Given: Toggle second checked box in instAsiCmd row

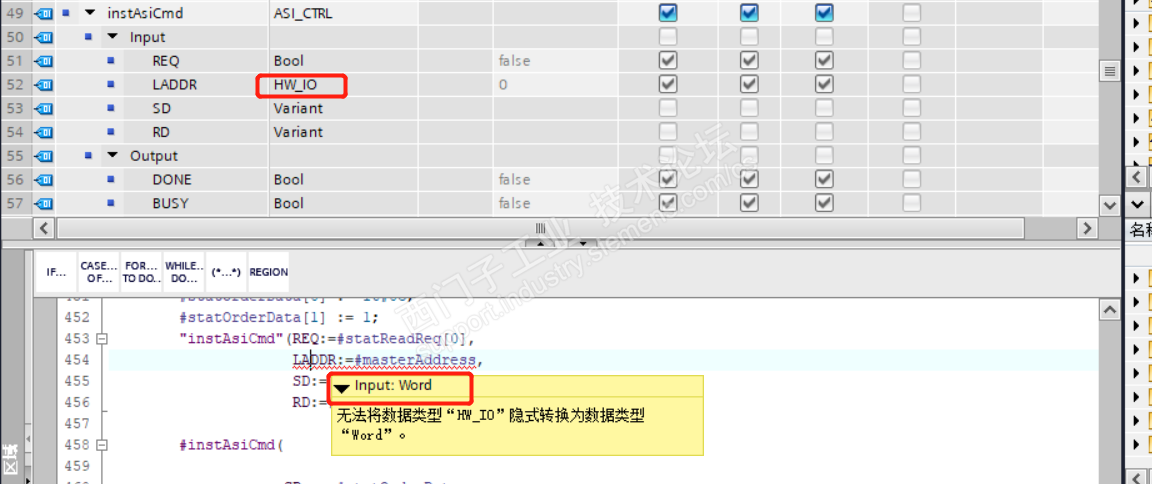Looking at the screenshot, I should pos(749,12).
